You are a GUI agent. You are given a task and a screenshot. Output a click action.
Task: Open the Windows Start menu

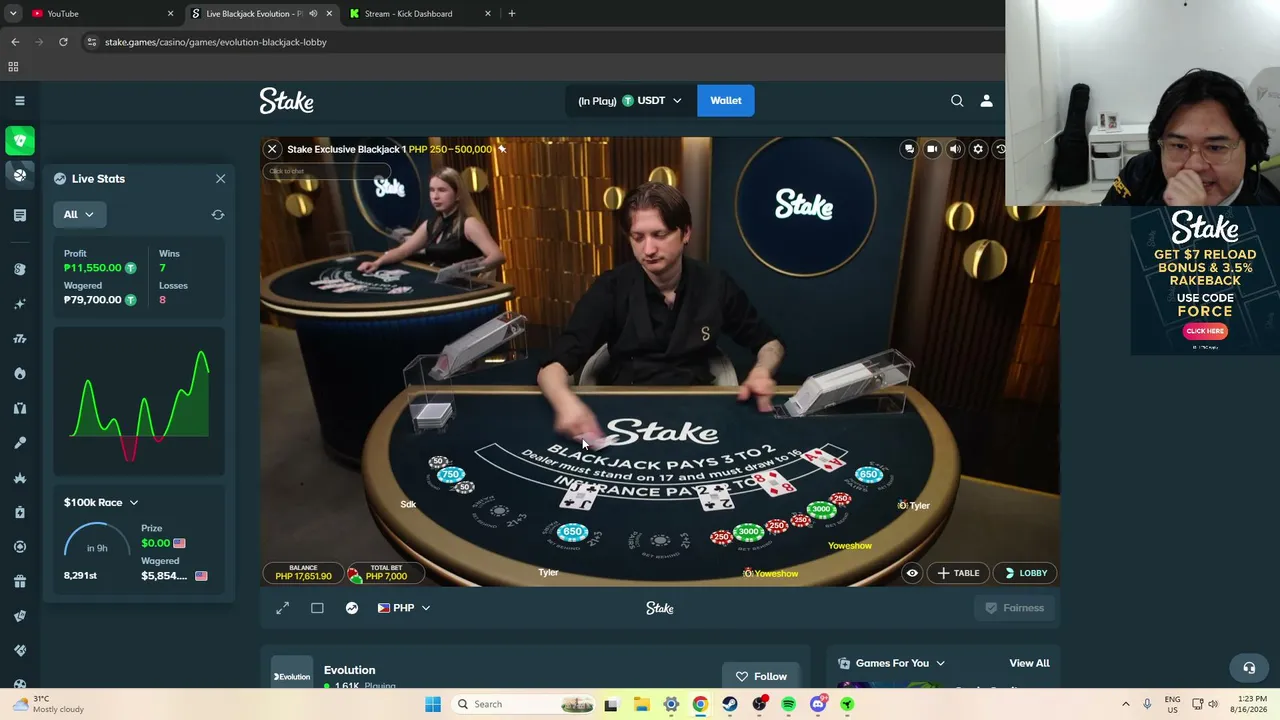(433, 704)
